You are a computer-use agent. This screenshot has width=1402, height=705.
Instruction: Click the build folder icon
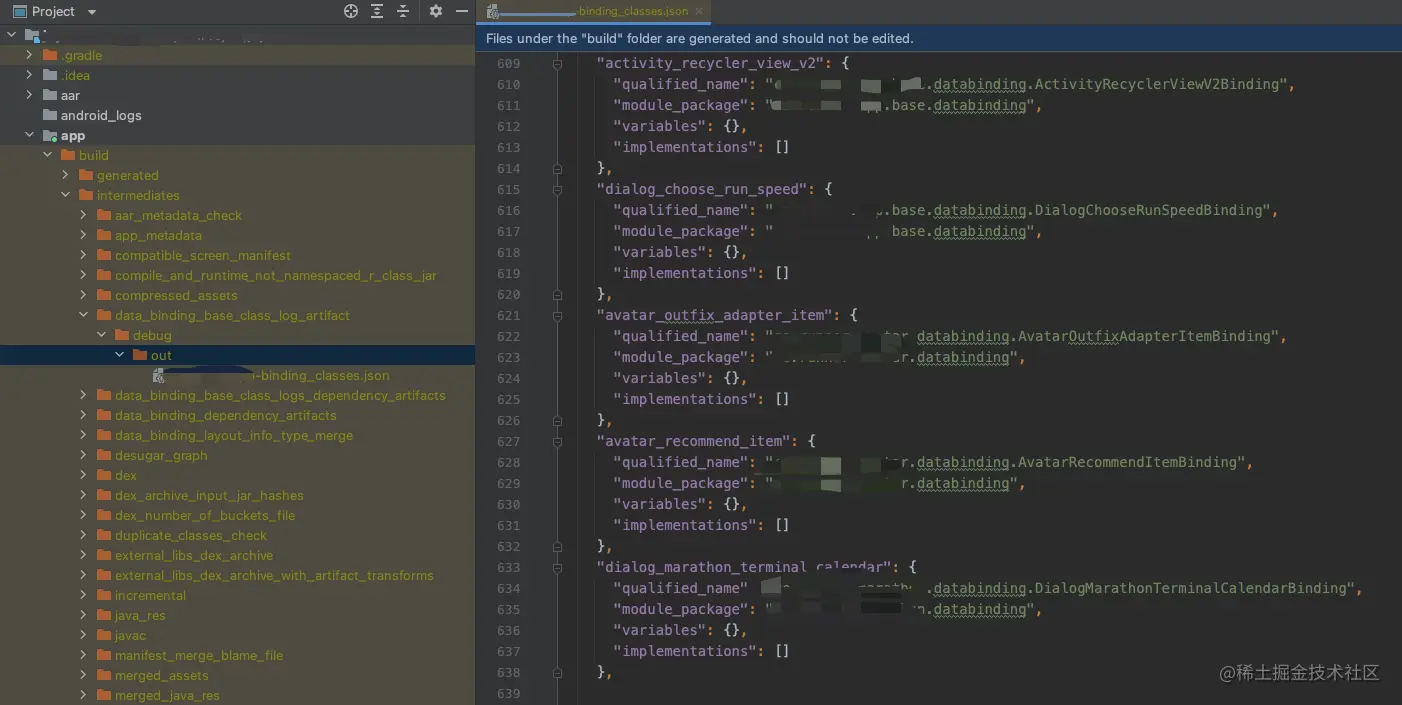point(68,155)
